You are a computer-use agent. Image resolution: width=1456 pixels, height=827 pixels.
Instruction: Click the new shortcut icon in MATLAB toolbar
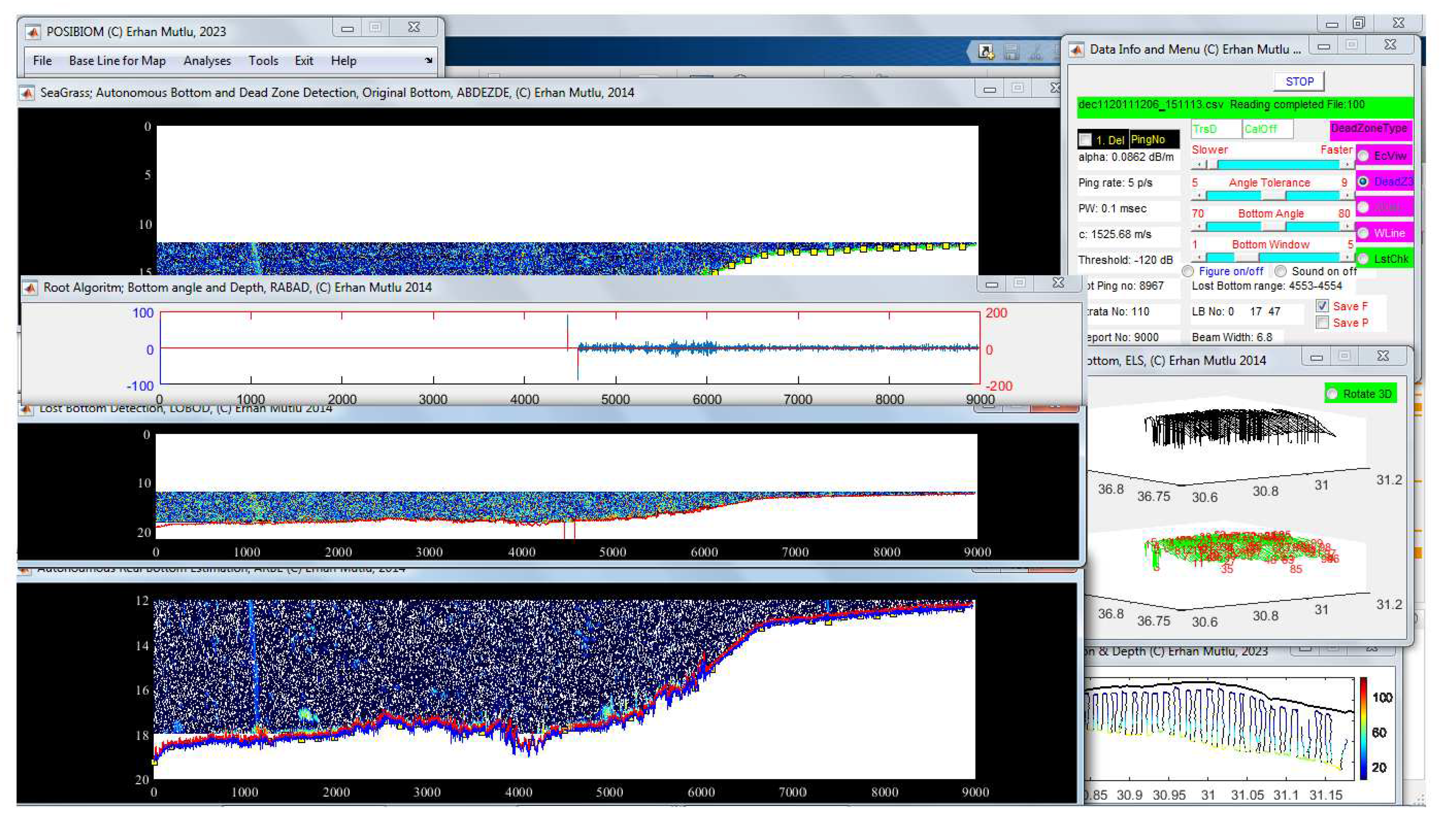click(986, 52)
